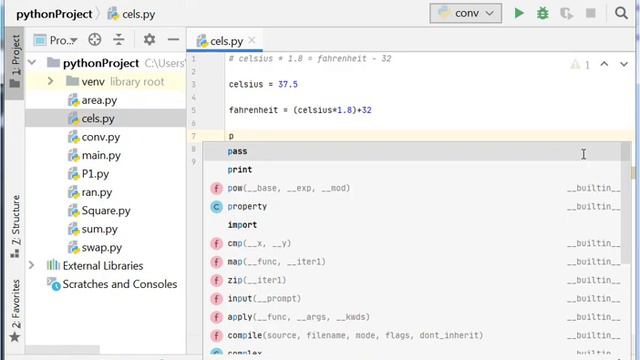
Task: Open the Project view selector dropdown
Action: 56,40
